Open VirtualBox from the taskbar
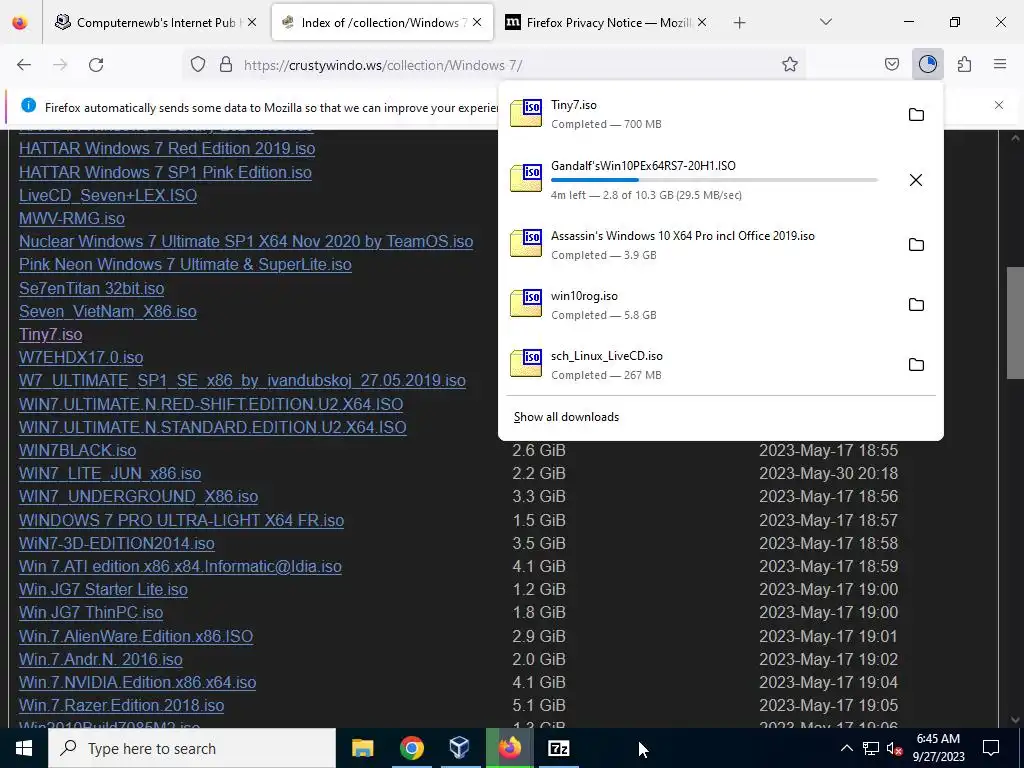Viewport: 1024px width, 768px height. [x=460, y=748]
